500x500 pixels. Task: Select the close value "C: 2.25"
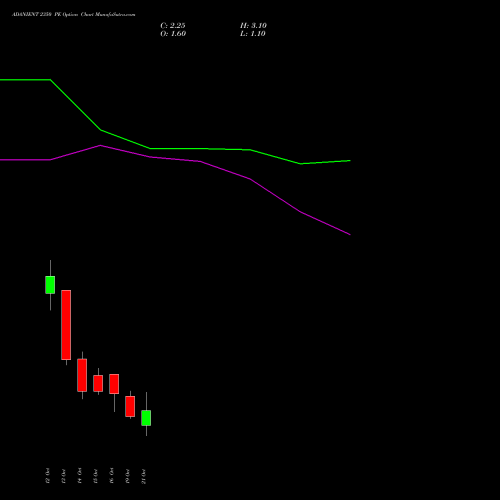[173, 26]
